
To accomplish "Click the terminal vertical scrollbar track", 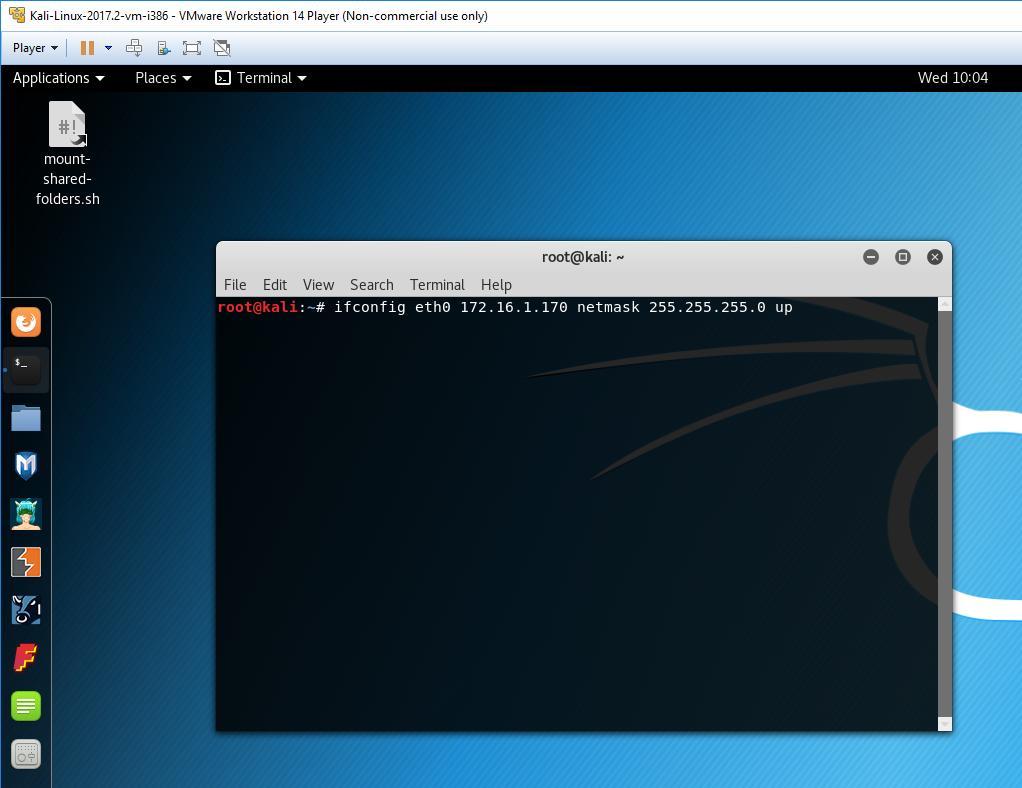I will pos(944,514).
